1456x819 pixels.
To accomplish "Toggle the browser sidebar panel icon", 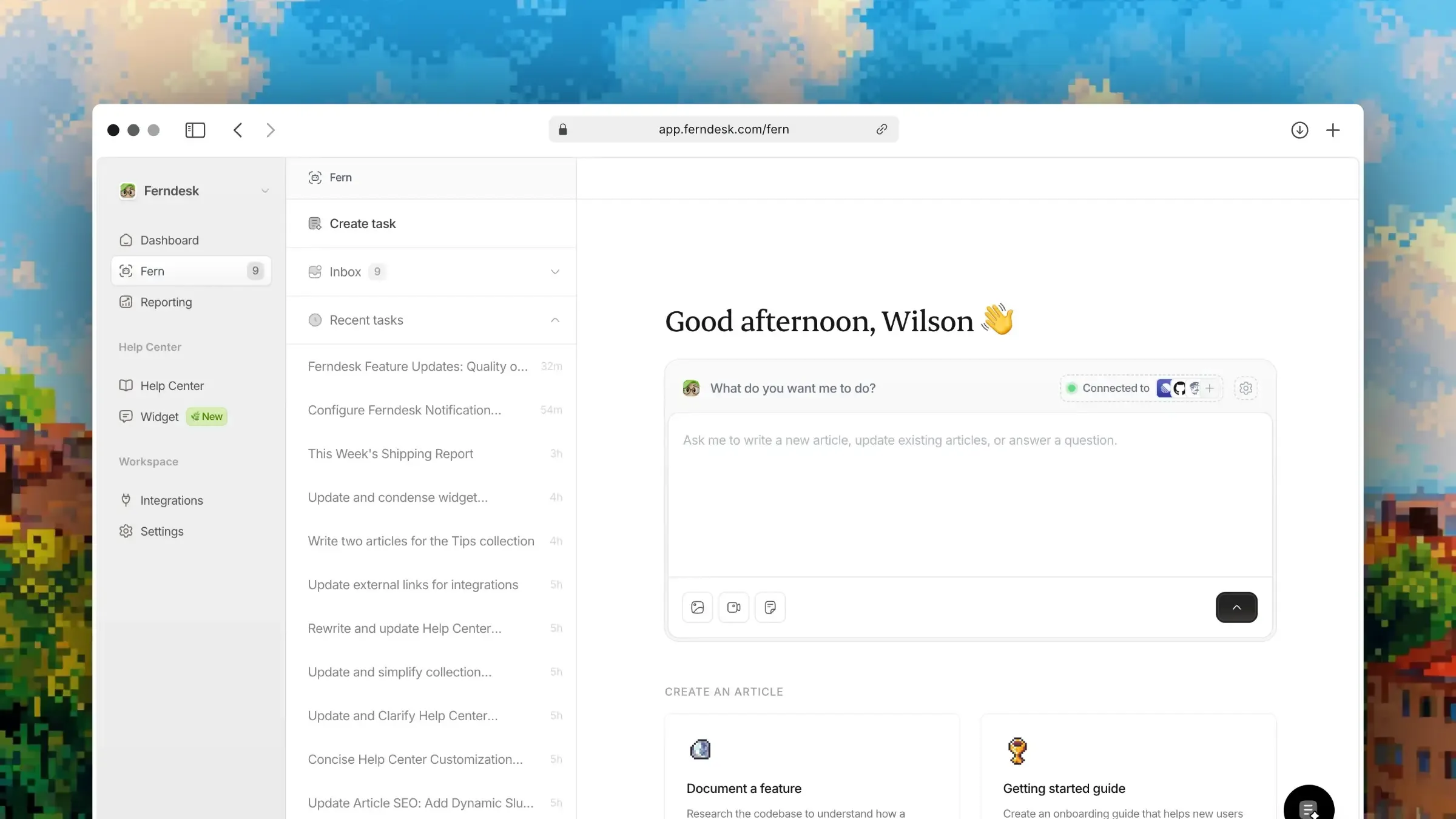I will pyautogui.click(x=195, y=130).
